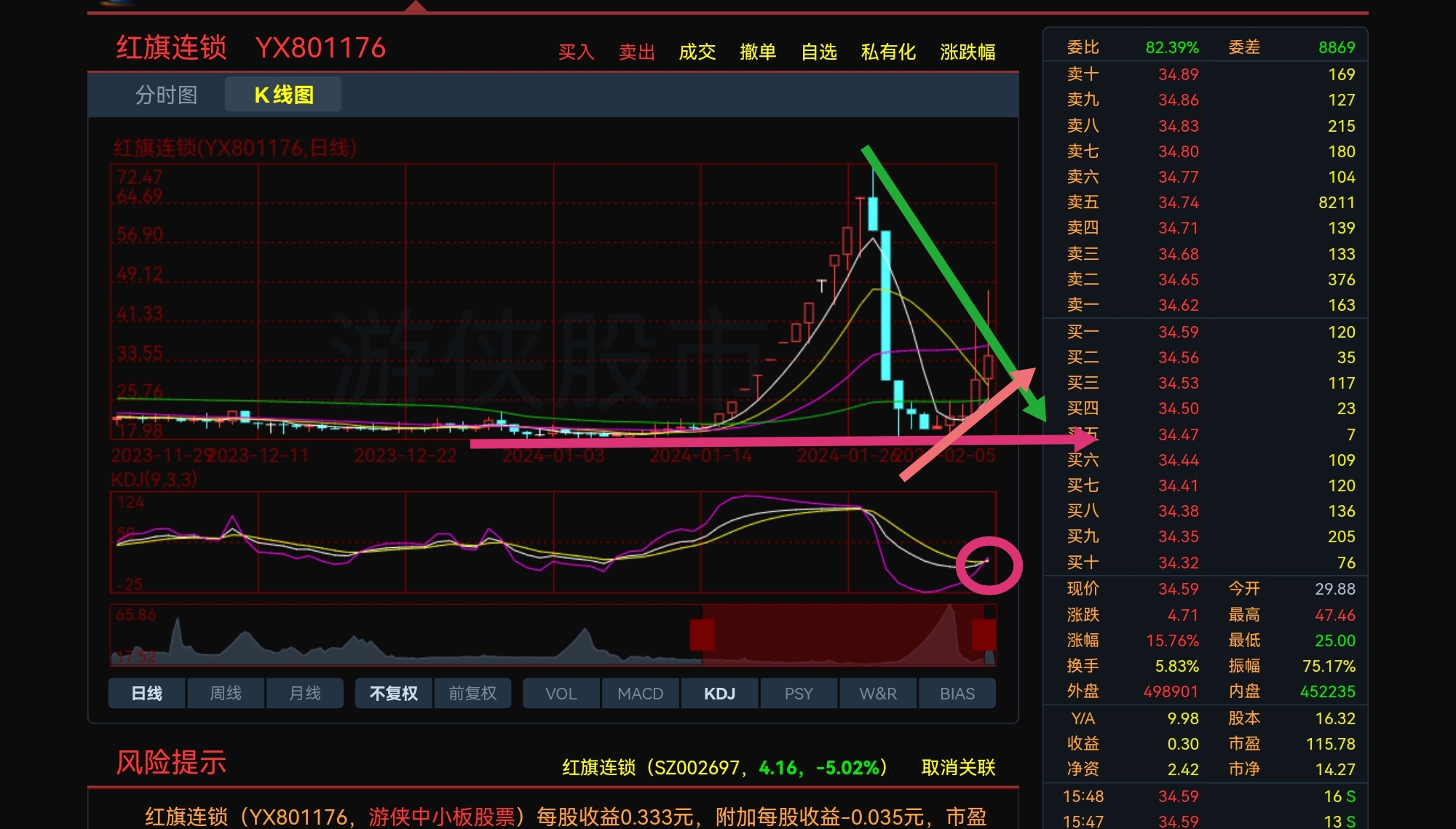
Task: Show the MACD indicator
Action: click(641, 694)
